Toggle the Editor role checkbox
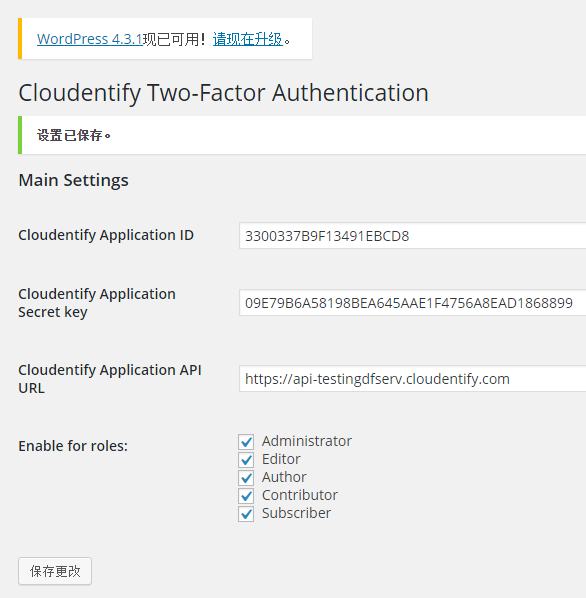Image resolution: width=586 pixels, height=598 pixels. coord(246,460)
